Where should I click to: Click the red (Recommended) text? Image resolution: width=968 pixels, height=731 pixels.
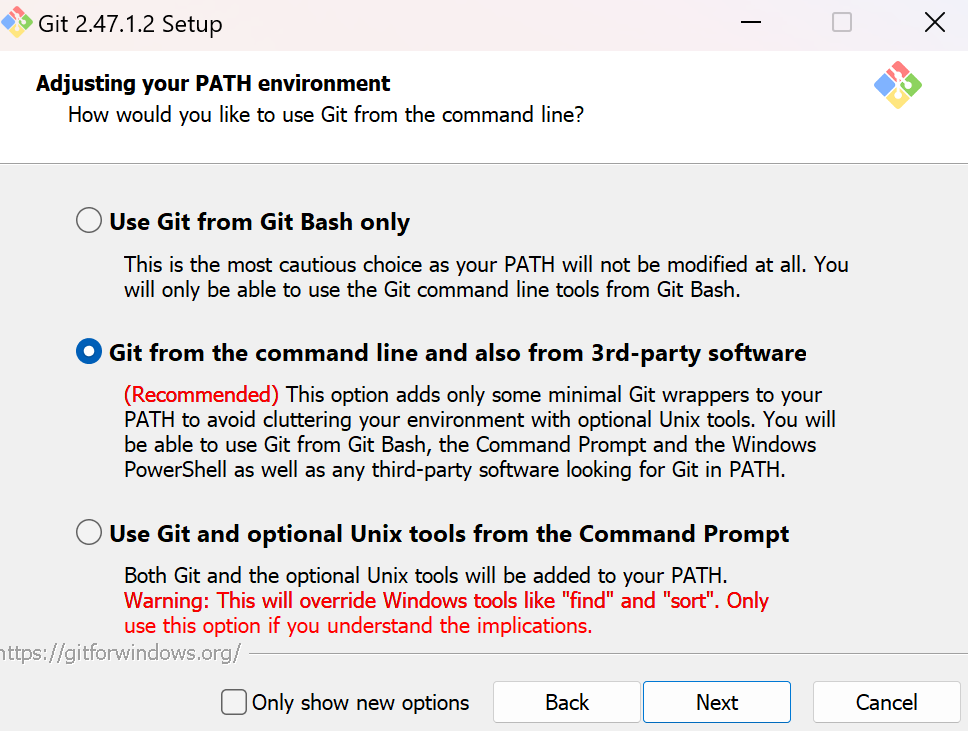tap(201, 395)
